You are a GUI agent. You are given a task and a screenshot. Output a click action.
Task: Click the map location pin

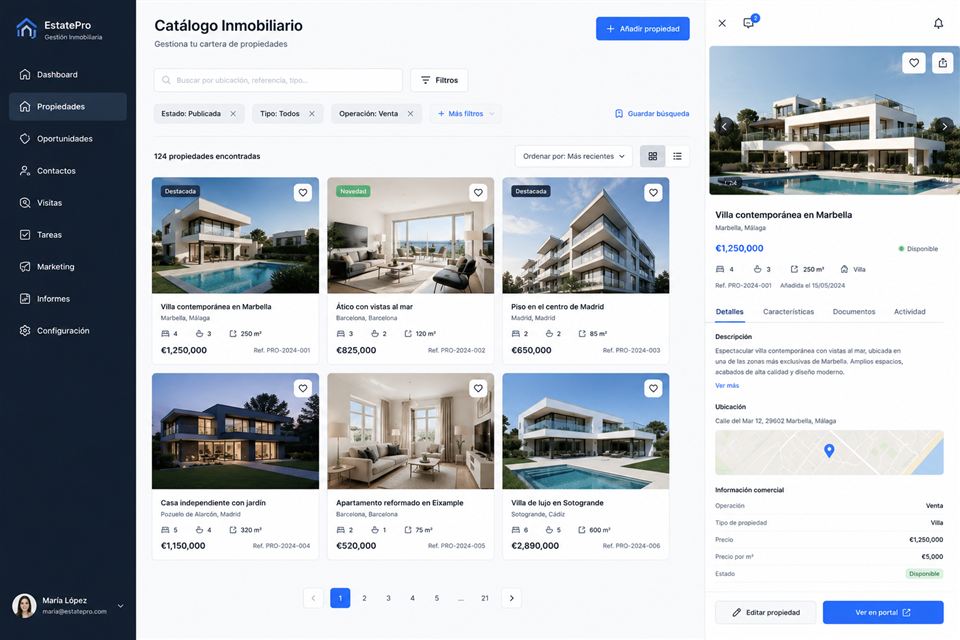[x=829, y=451]
